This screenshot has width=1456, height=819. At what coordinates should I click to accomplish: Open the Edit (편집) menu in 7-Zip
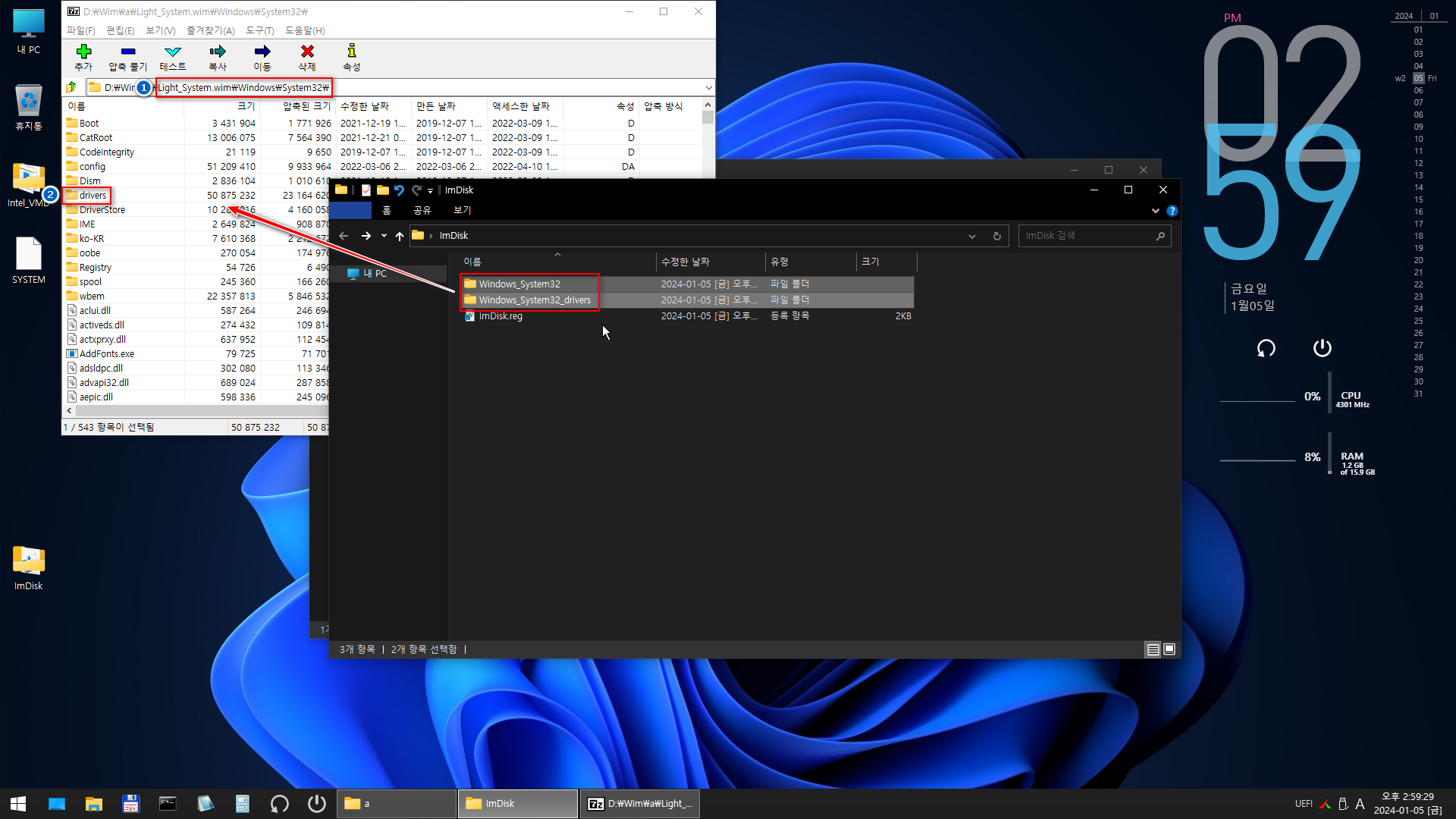(x=121, y=30)
